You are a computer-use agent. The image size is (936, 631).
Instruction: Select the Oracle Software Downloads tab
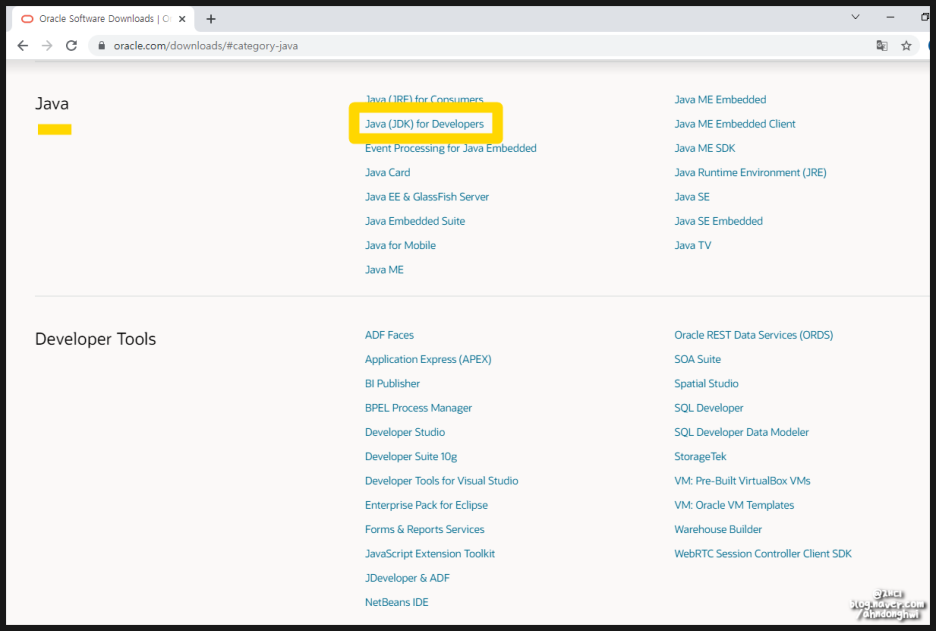pyautogui.click(x=103, y=19)
